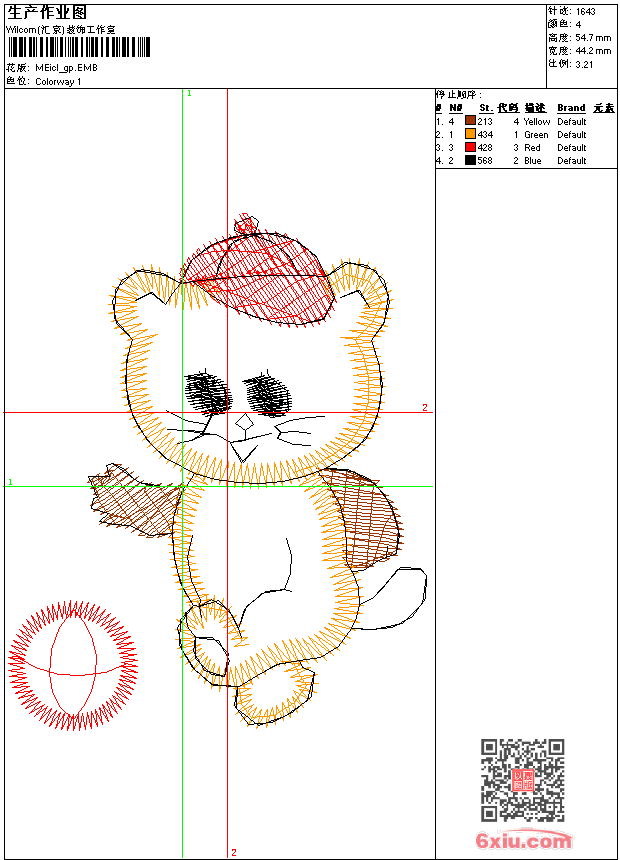Open the 6xiu.com watermark link
Image resolution: width=620 pixels, height=860 pixels.
(523, 841)
